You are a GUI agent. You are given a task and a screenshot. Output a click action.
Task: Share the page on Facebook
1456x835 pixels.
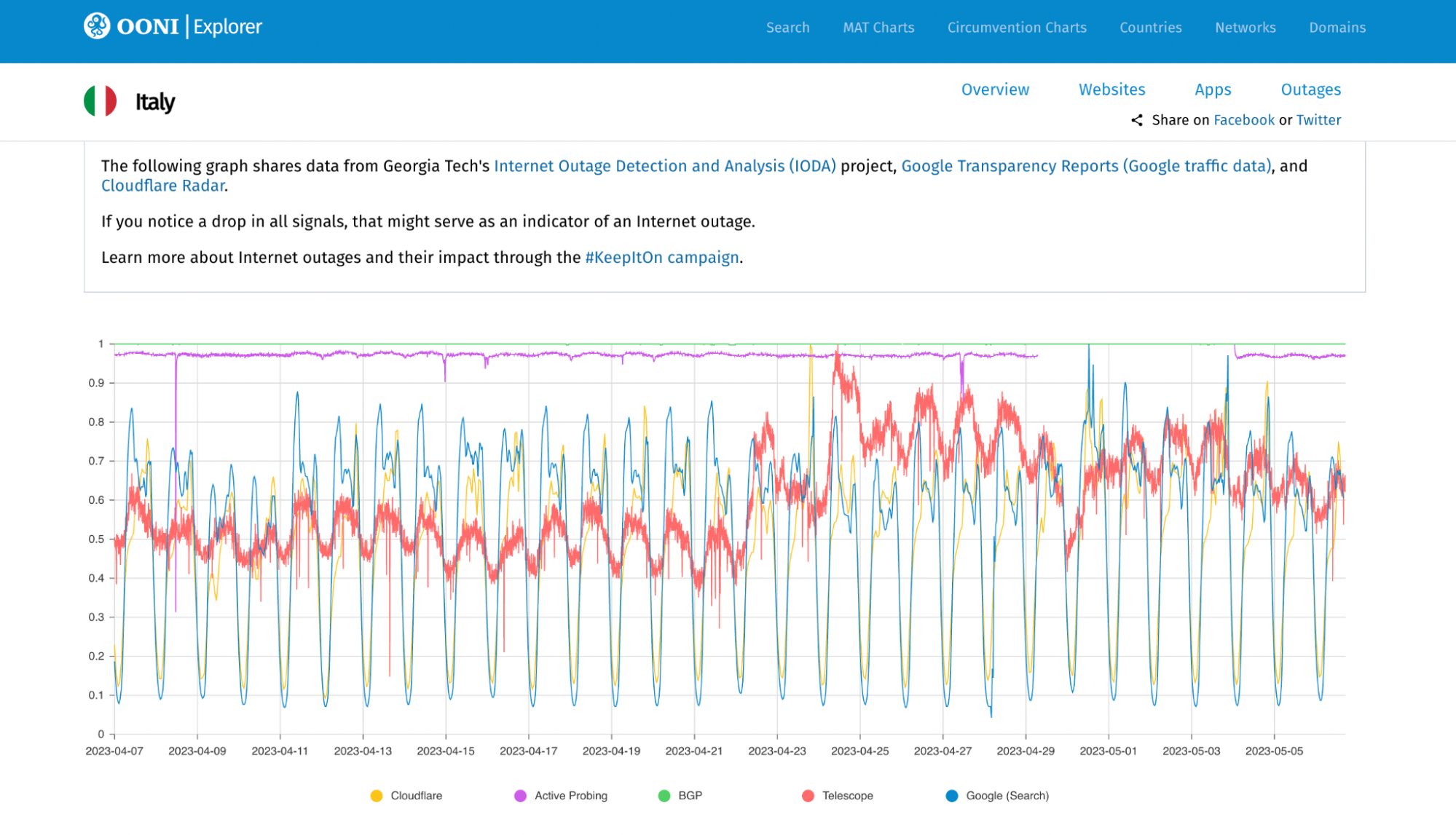click(x=1244, y=120)
